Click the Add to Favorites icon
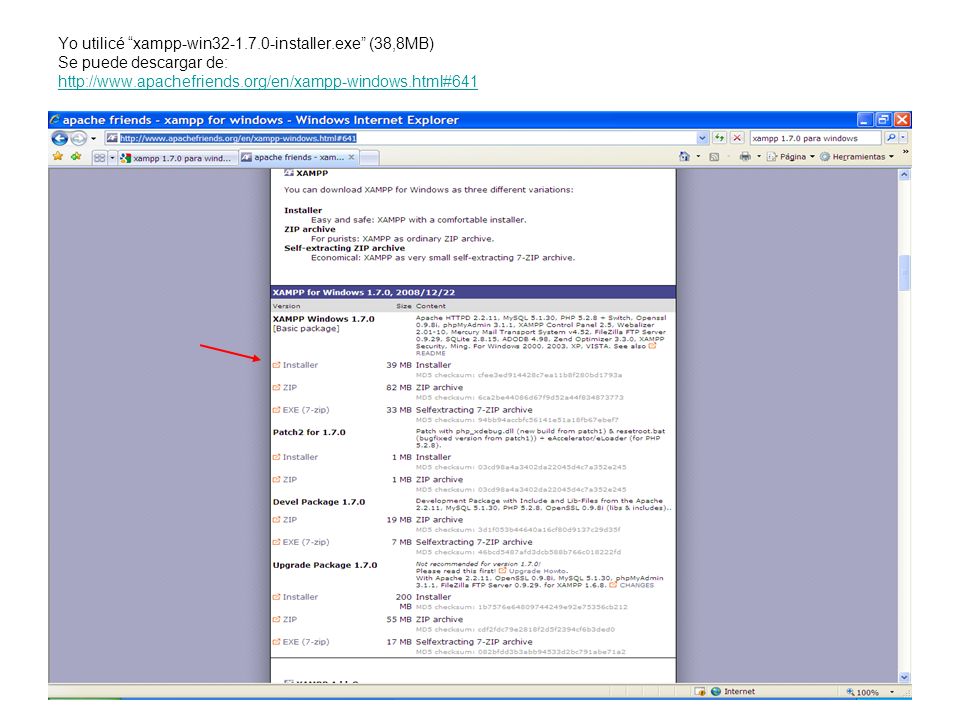The image size is (960, 720). click(x=77, y=157)
